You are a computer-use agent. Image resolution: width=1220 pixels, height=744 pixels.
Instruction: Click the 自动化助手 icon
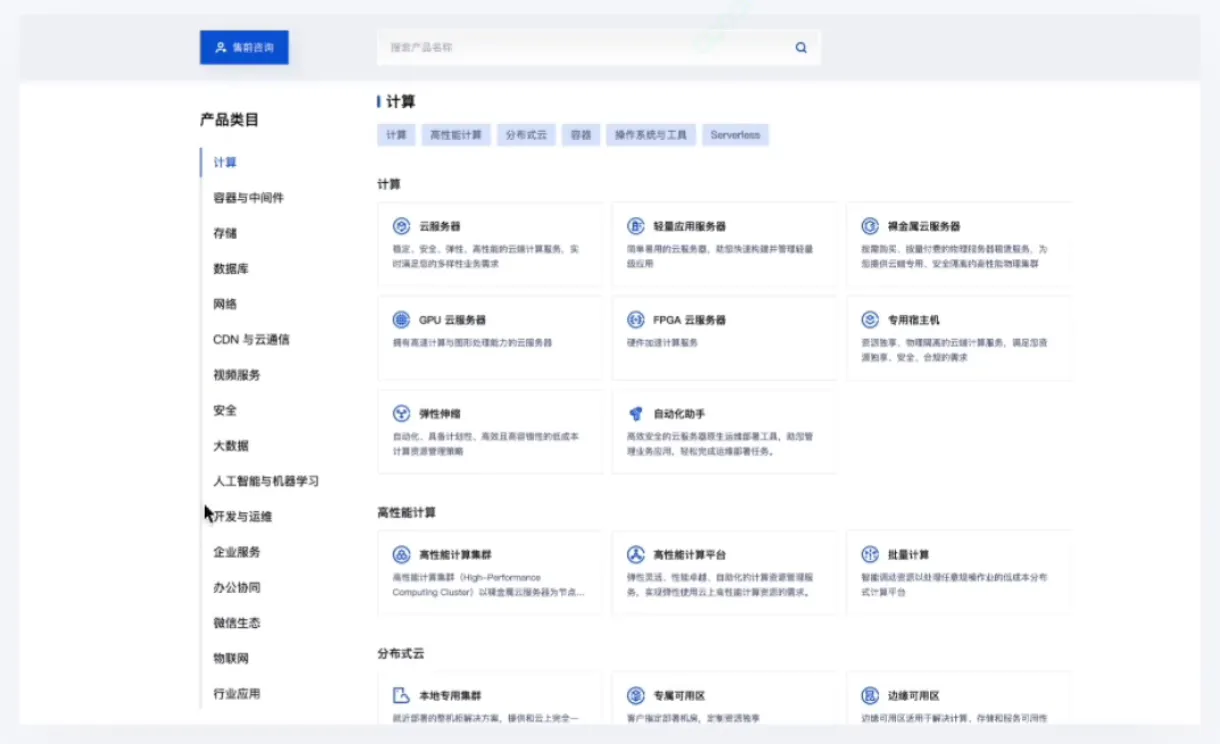click(635, 413)
